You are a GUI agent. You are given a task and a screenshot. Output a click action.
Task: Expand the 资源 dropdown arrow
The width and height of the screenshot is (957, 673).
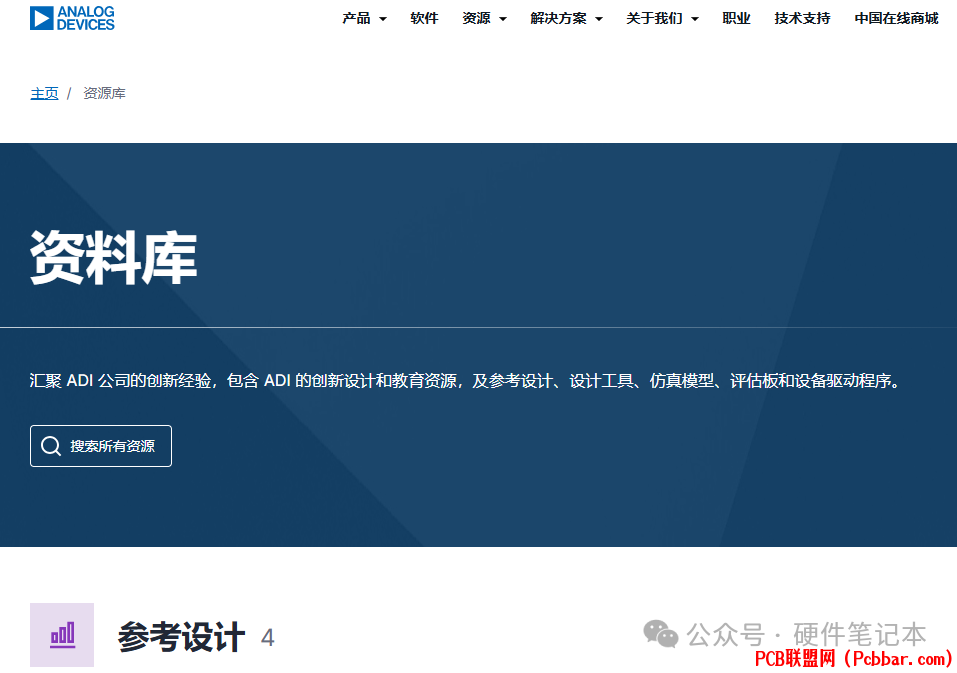(x=503, y=19)
